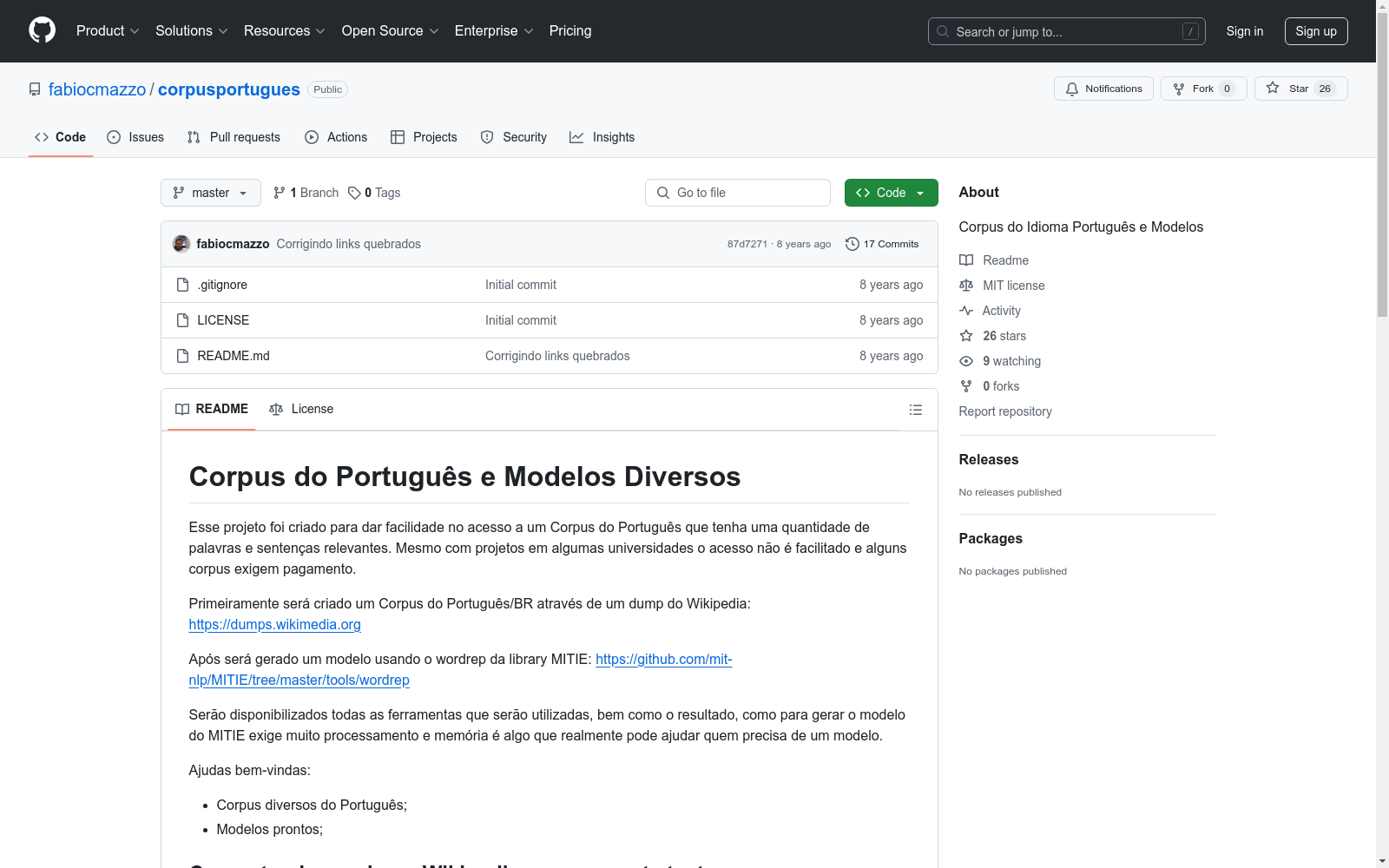Click the search magnifier icon in header

pos(943,31)
